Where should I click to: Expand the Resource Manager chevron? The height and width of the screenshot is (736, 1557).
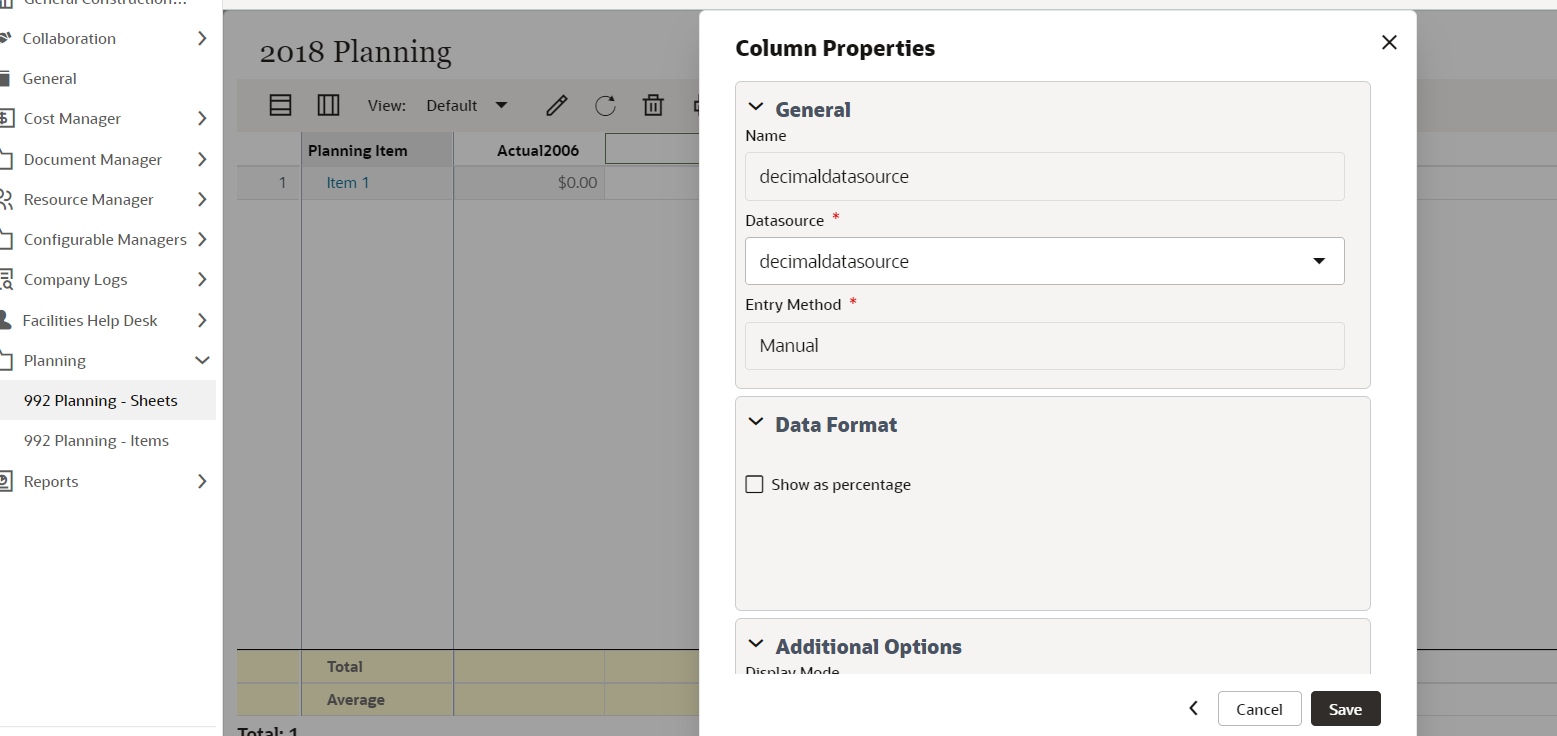pos(202,199)
